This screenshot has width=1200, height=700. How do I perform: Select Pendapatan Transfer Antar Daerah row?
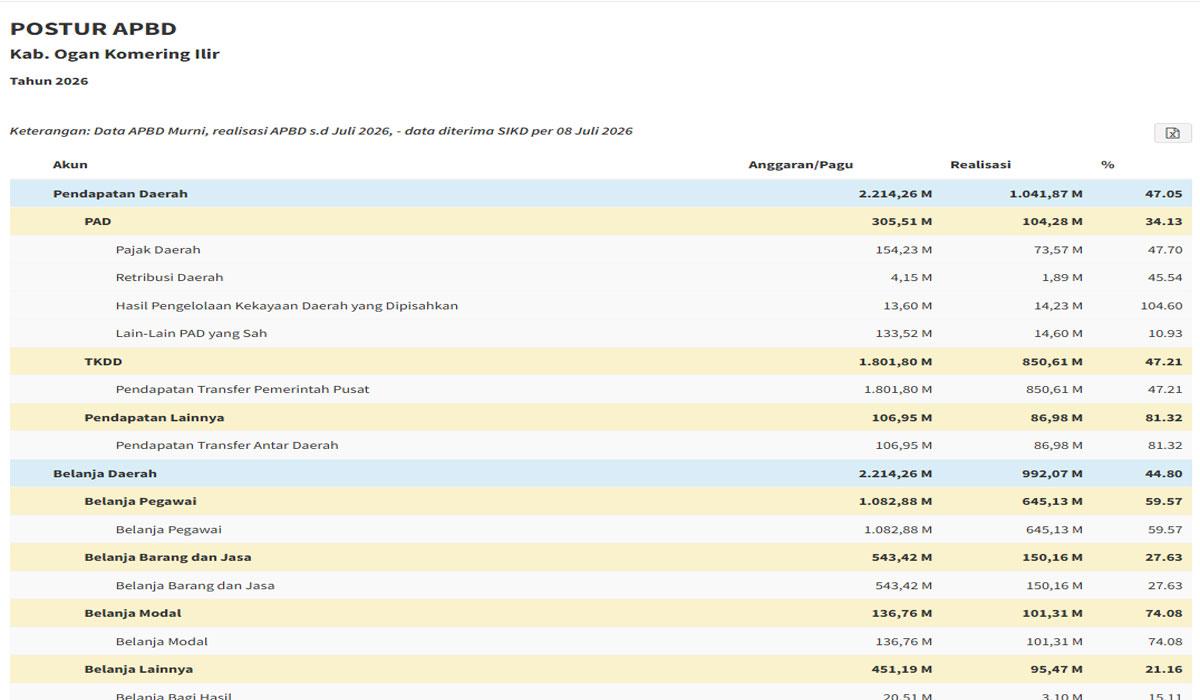601,446
